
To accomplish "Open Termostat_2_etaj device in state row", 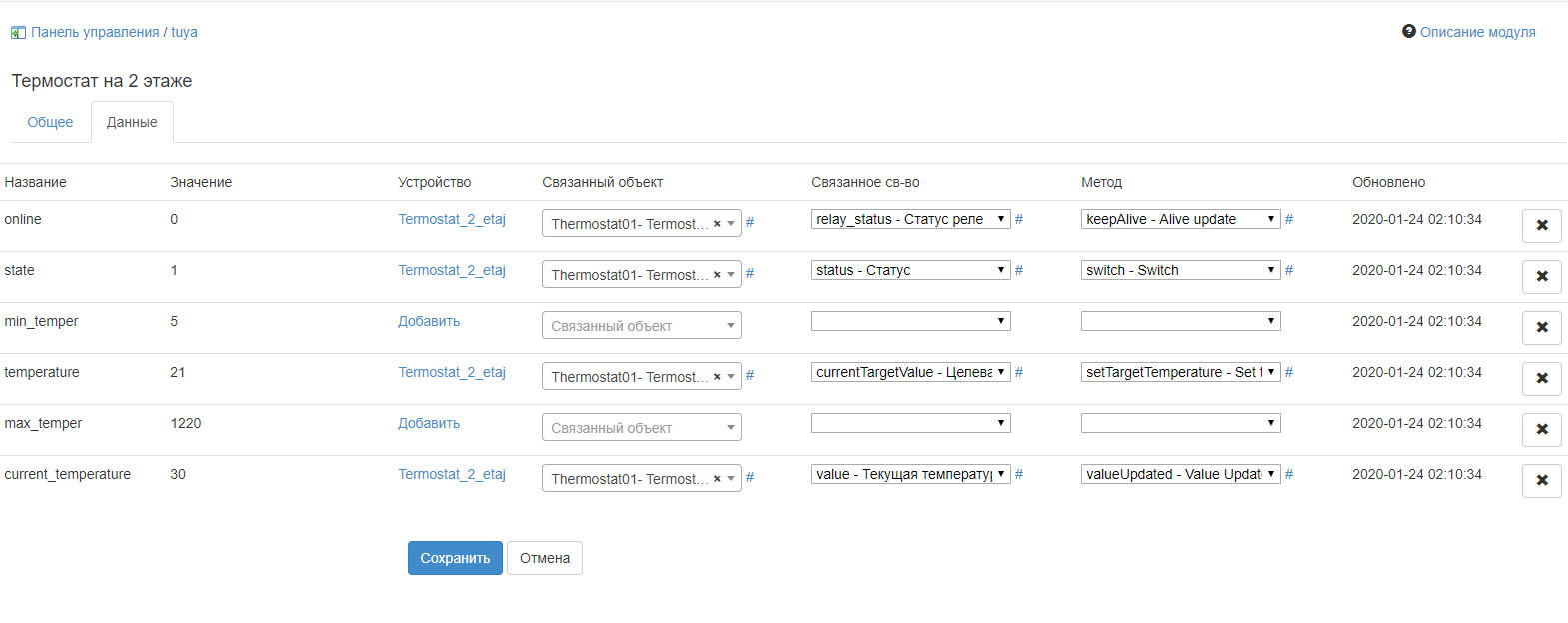I will coord(452,270).
